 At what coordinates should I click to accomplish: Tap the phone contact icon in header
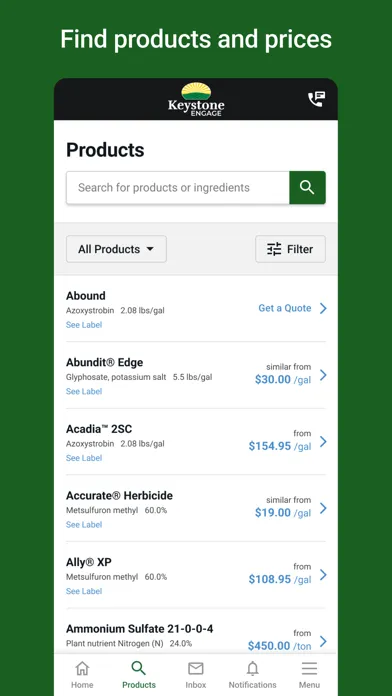[x=317, y=99]
